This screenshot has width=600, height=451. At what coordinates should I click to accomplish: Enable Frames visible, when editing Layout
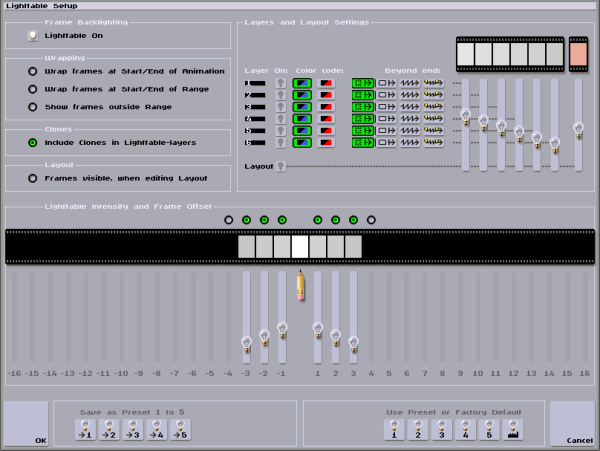pos(33,178)
